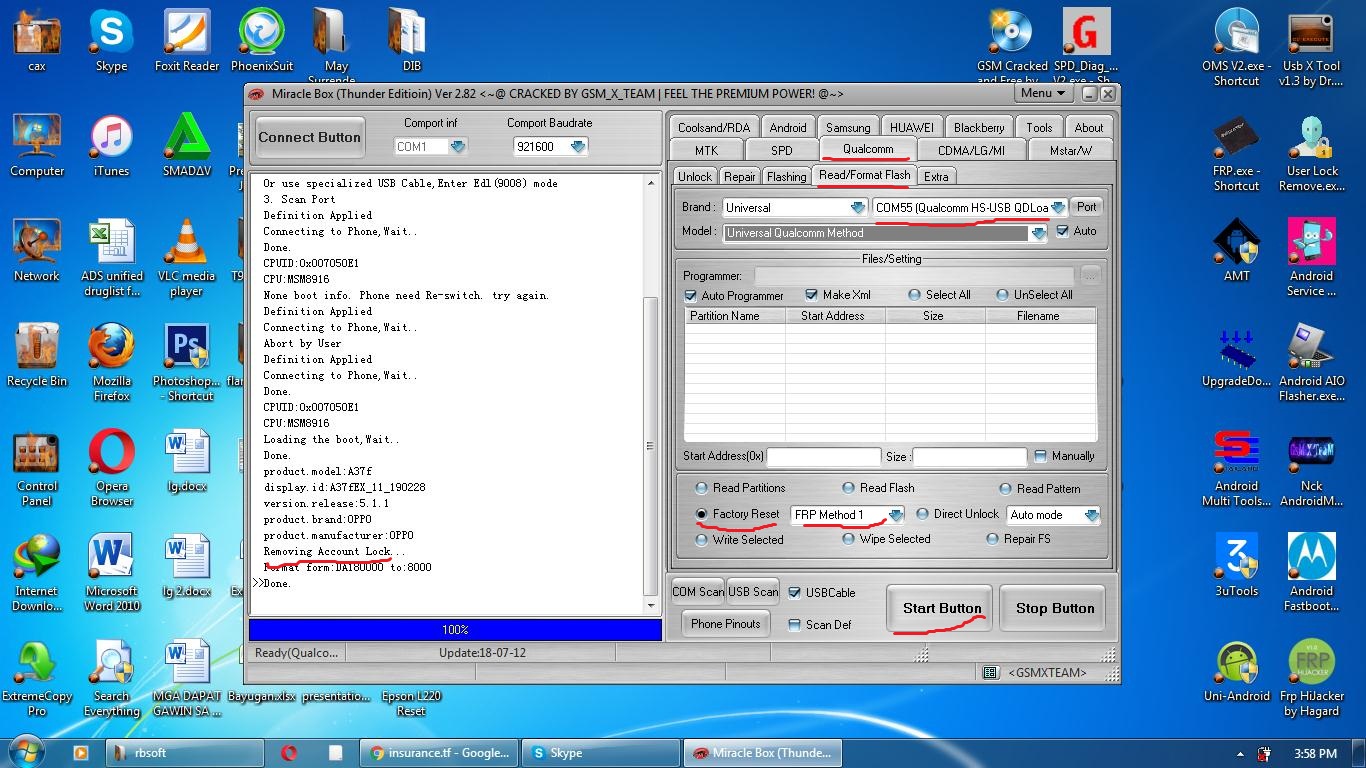Select the Factory Reset radio button
Viewport: 1366px width, 768px height.
(703, 514)
